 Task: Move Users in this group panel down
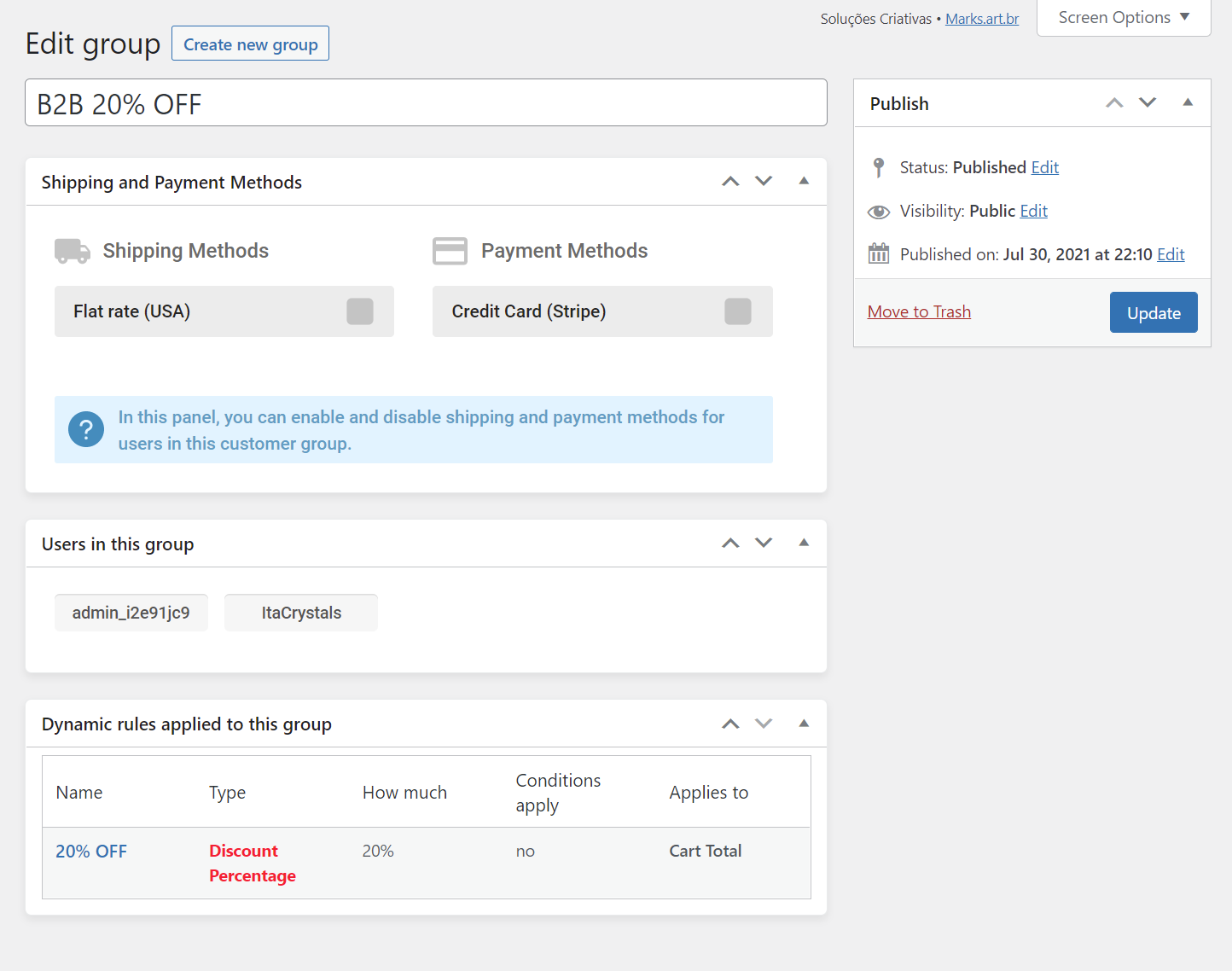(764, 543)
